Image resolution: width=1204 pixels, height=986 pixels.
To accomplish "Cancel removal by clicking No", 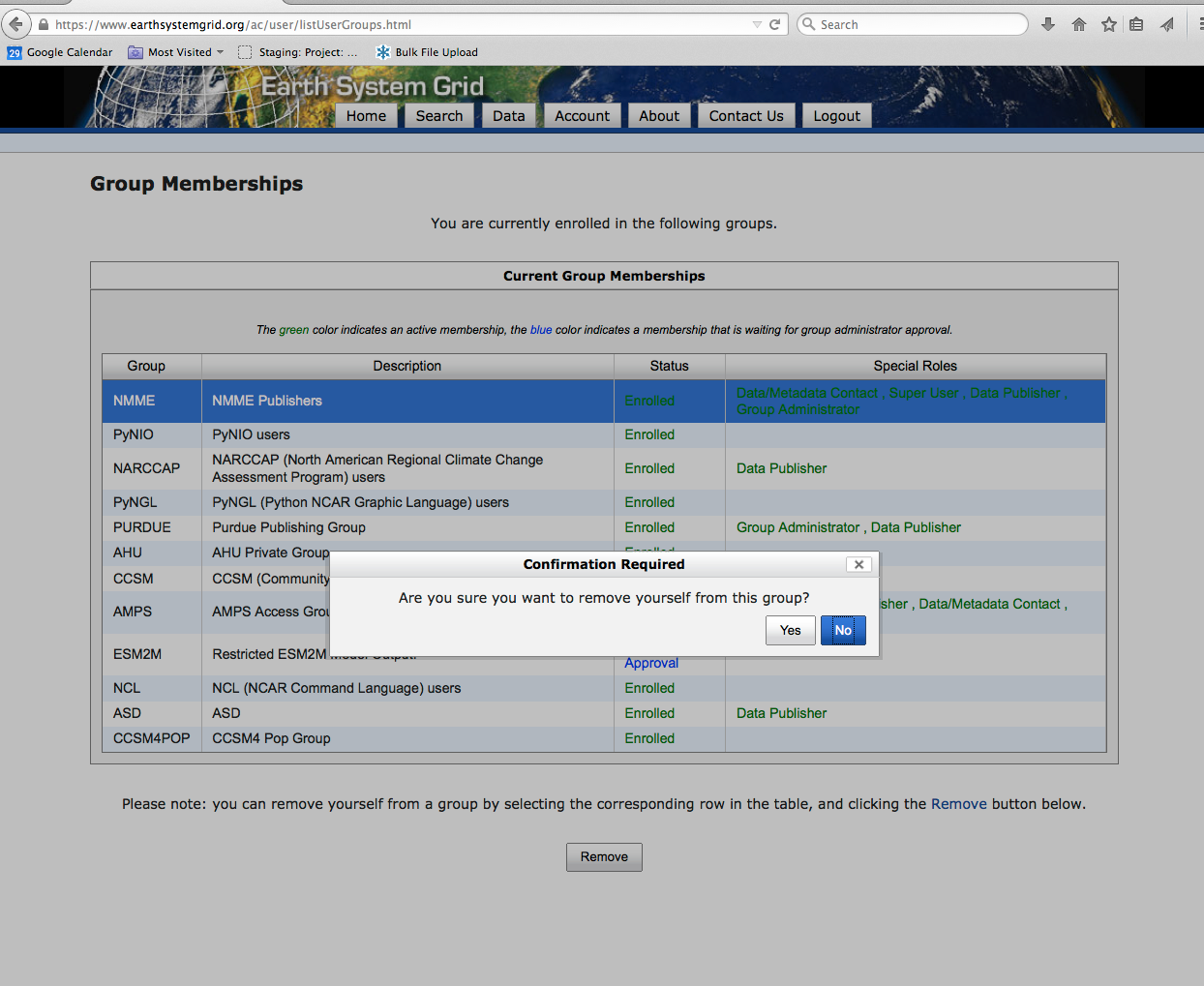I will tap(843, 630).
